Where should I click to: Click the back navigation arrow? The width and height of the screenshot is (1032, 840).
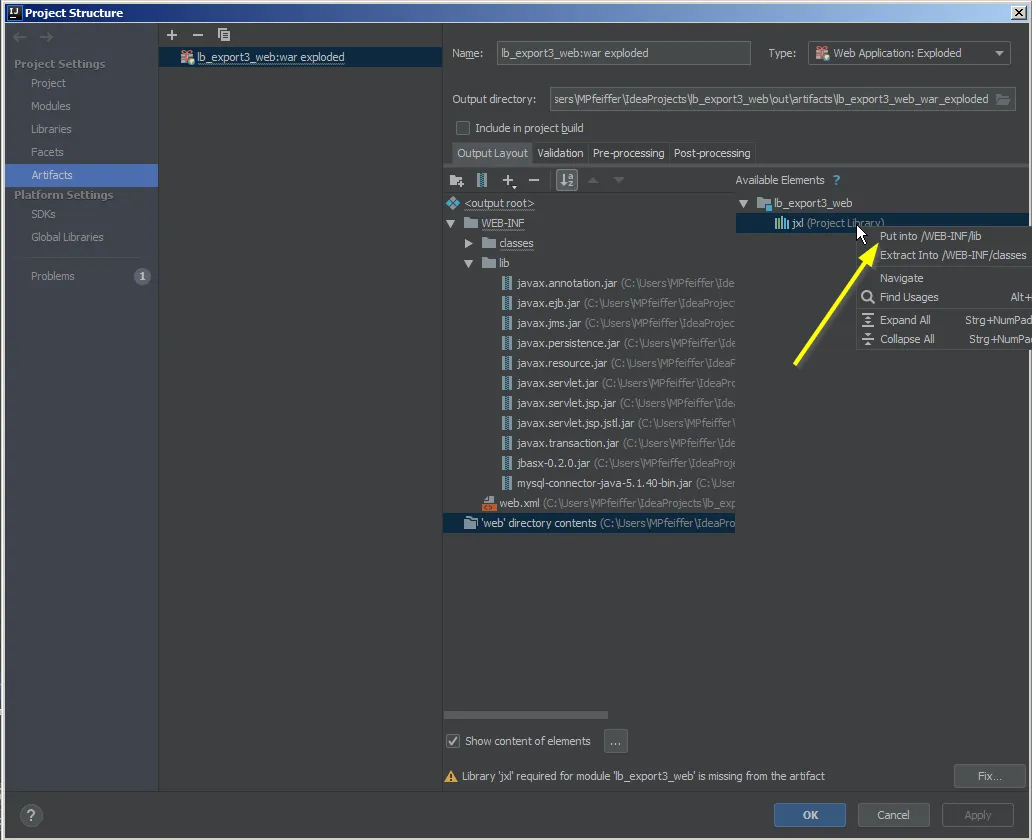pos(20,37)
